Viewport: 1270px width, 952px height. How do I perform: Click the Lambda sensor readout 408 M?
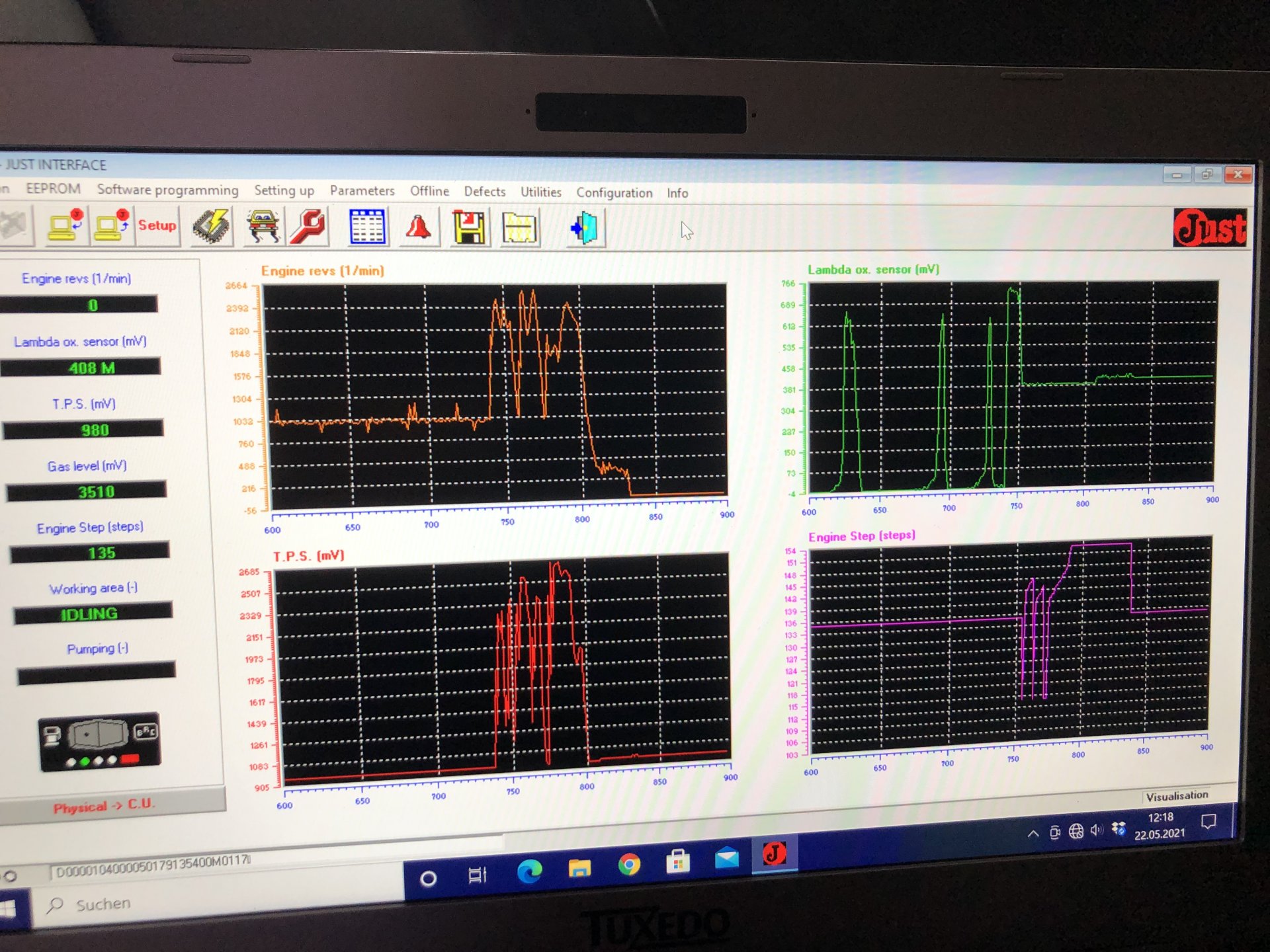80,368
